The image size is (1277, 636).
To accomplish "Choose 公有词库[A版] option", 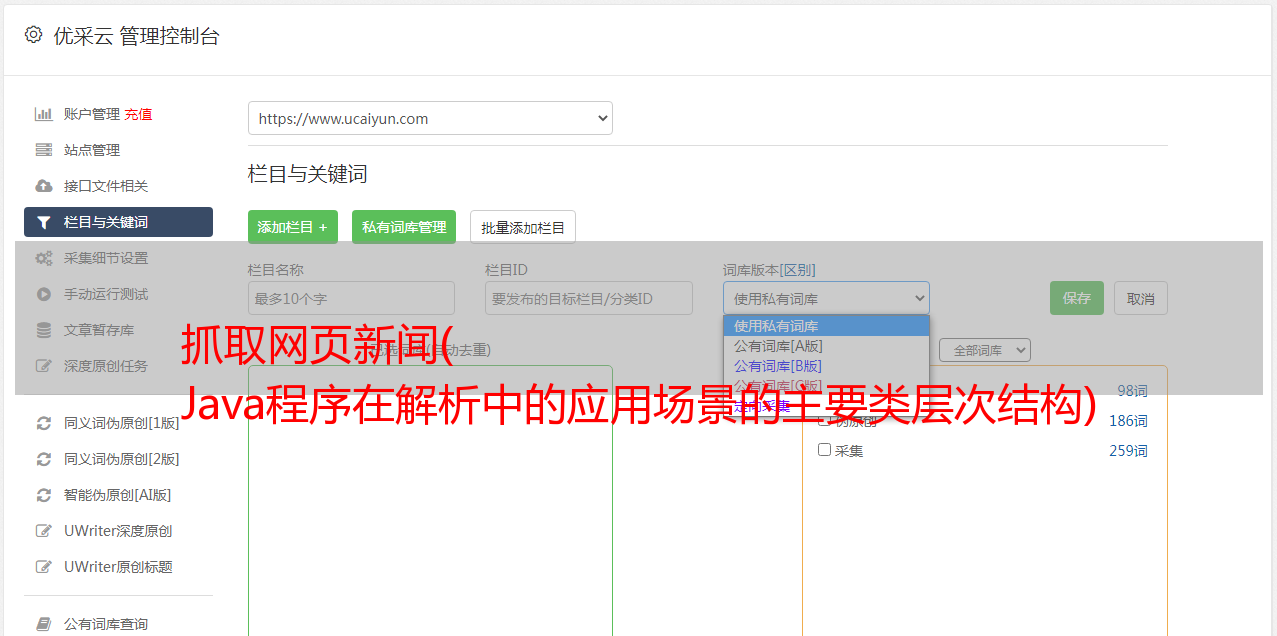I will [x=826, y=346].
